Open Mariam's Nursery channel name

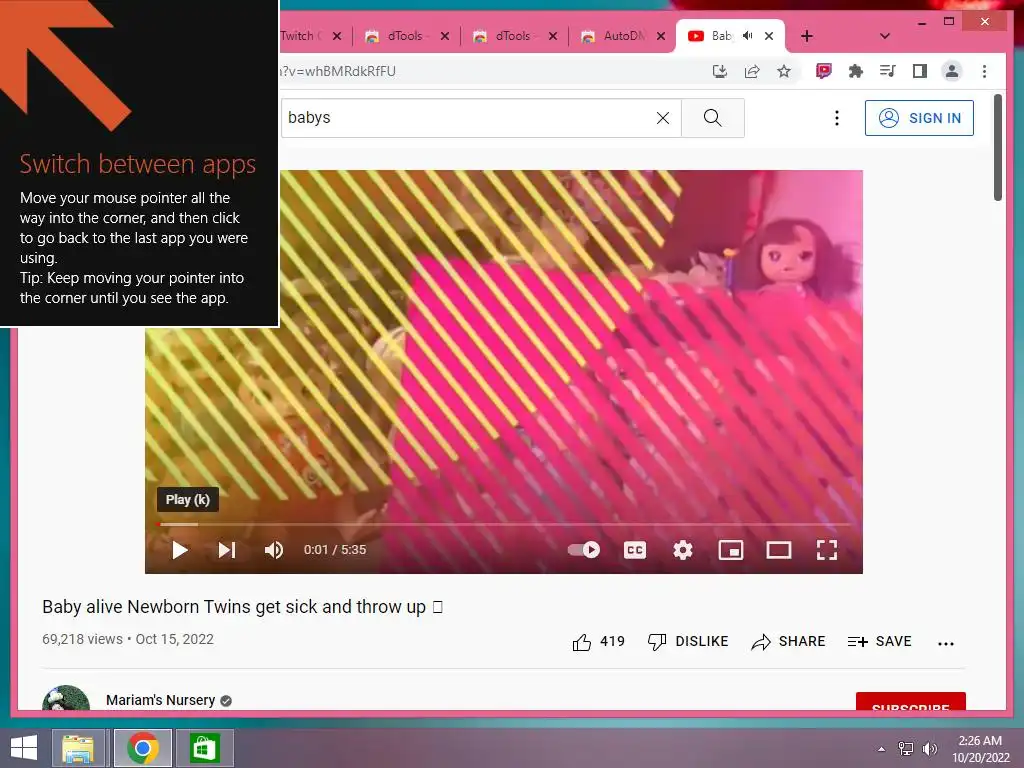pos(161,700)
